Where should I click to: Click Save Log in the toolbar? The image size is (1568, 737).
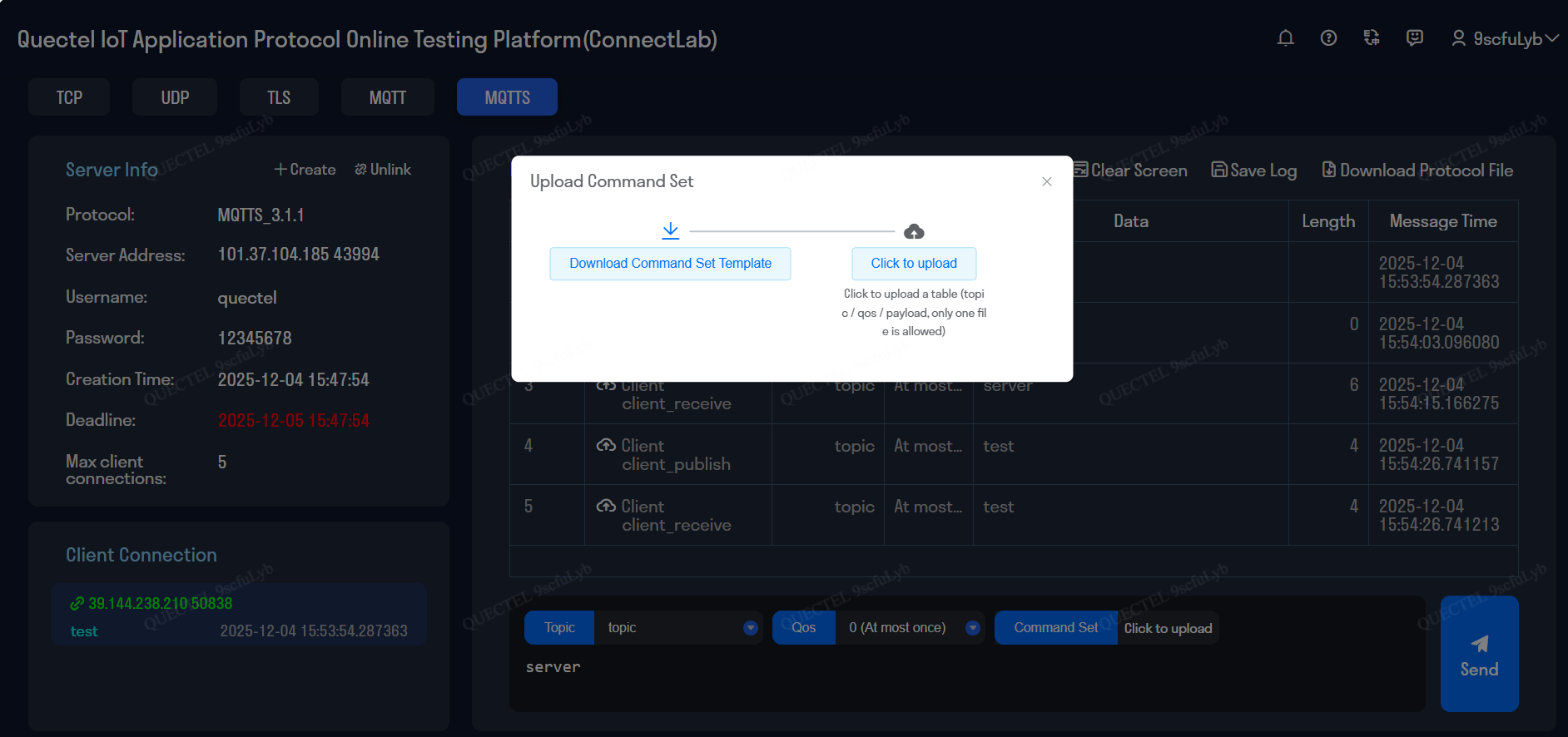pos(1253,171)
